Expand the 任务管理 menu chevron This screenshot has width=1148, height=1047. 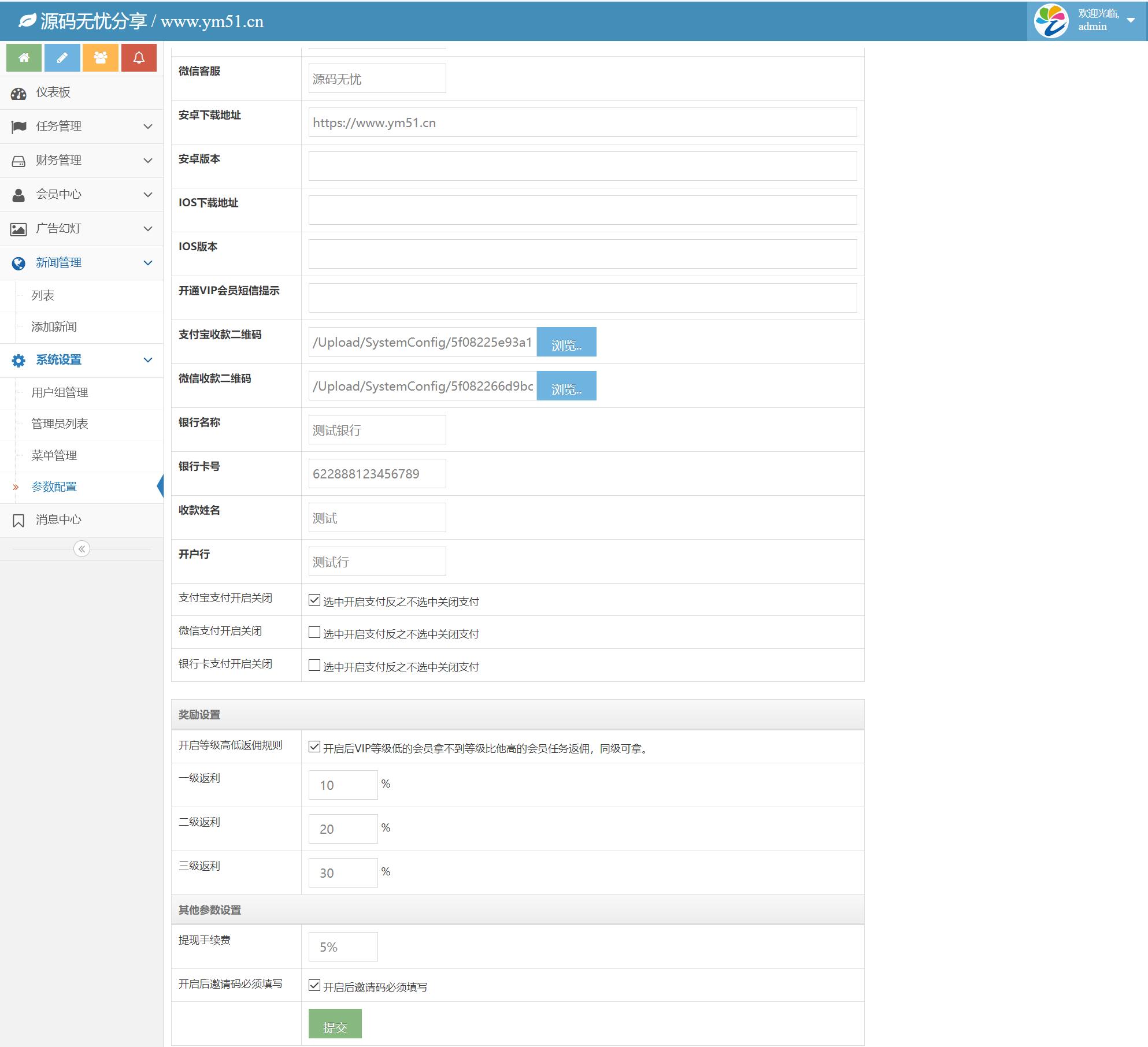(148, 127)
